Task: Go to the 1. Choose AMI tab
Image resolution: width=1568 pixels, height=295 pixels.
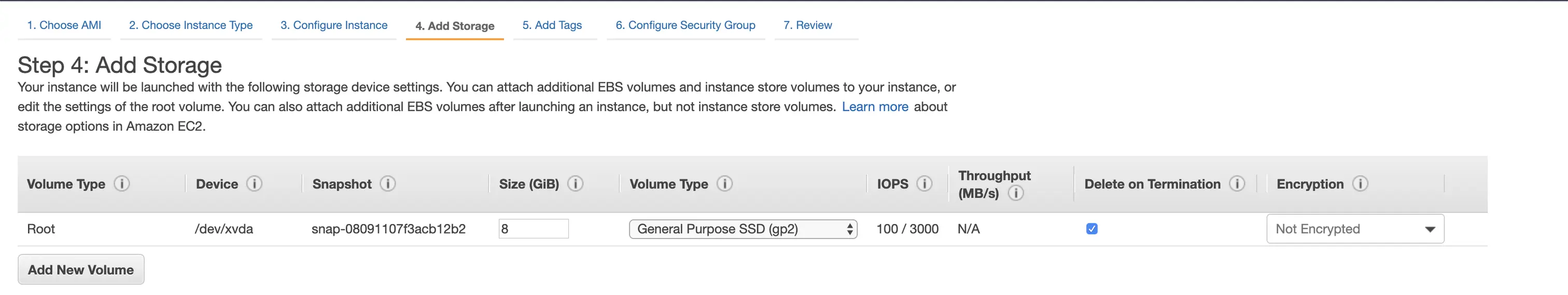Action: (64, 25)
